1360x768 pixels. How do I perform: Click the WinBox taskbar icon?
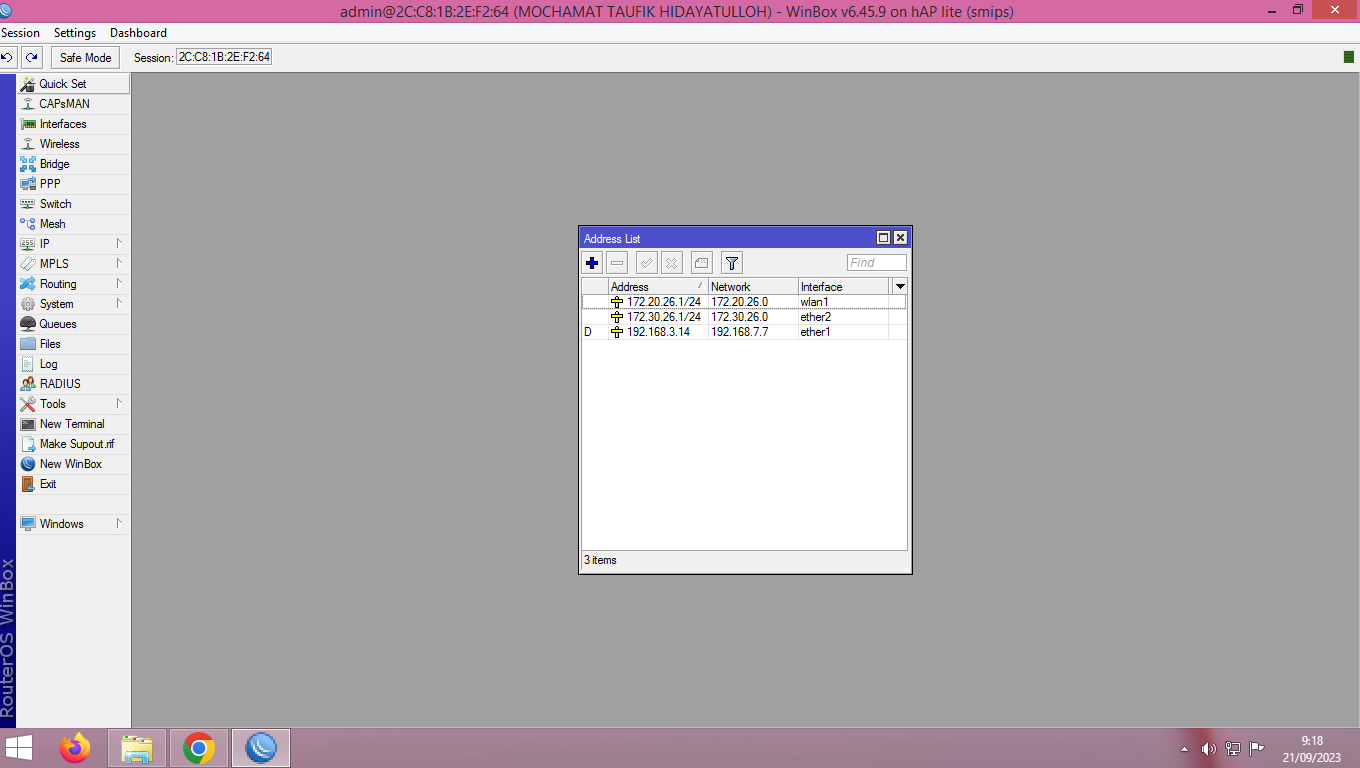(x=261, y=748)
